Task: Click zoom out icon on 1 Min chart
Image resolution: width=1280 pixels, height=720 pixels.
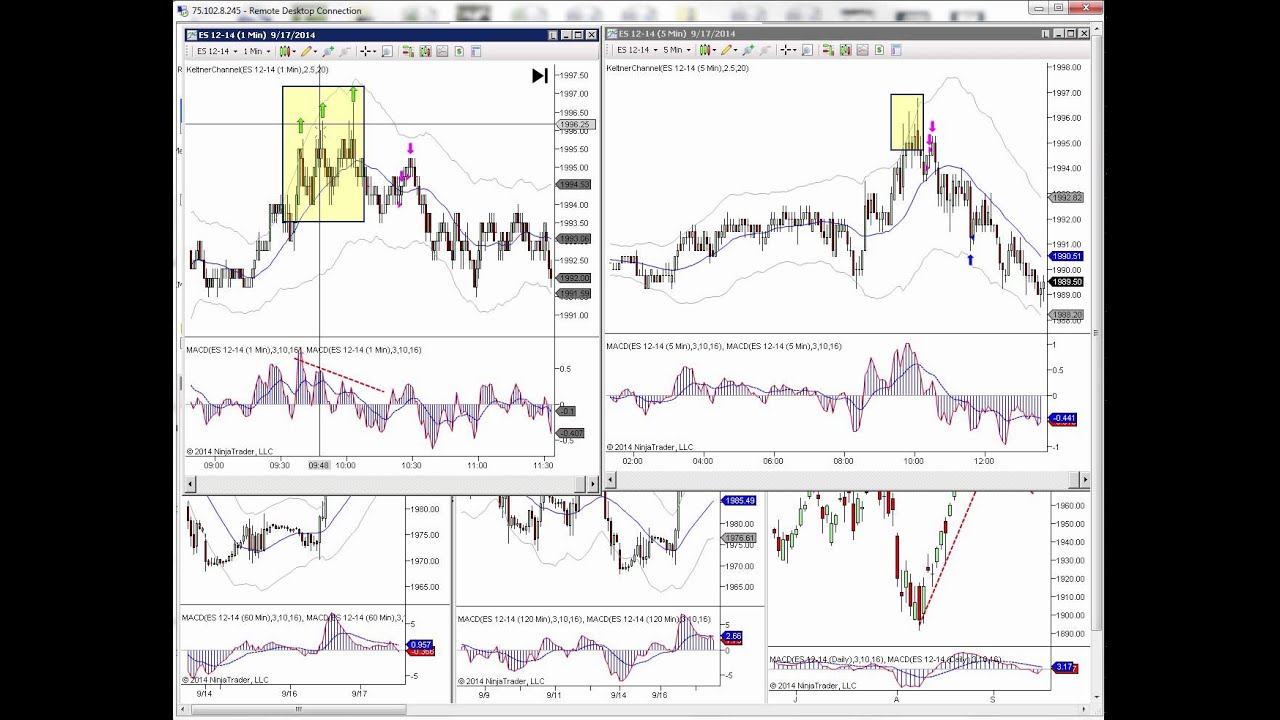Action: pos(344,51)
